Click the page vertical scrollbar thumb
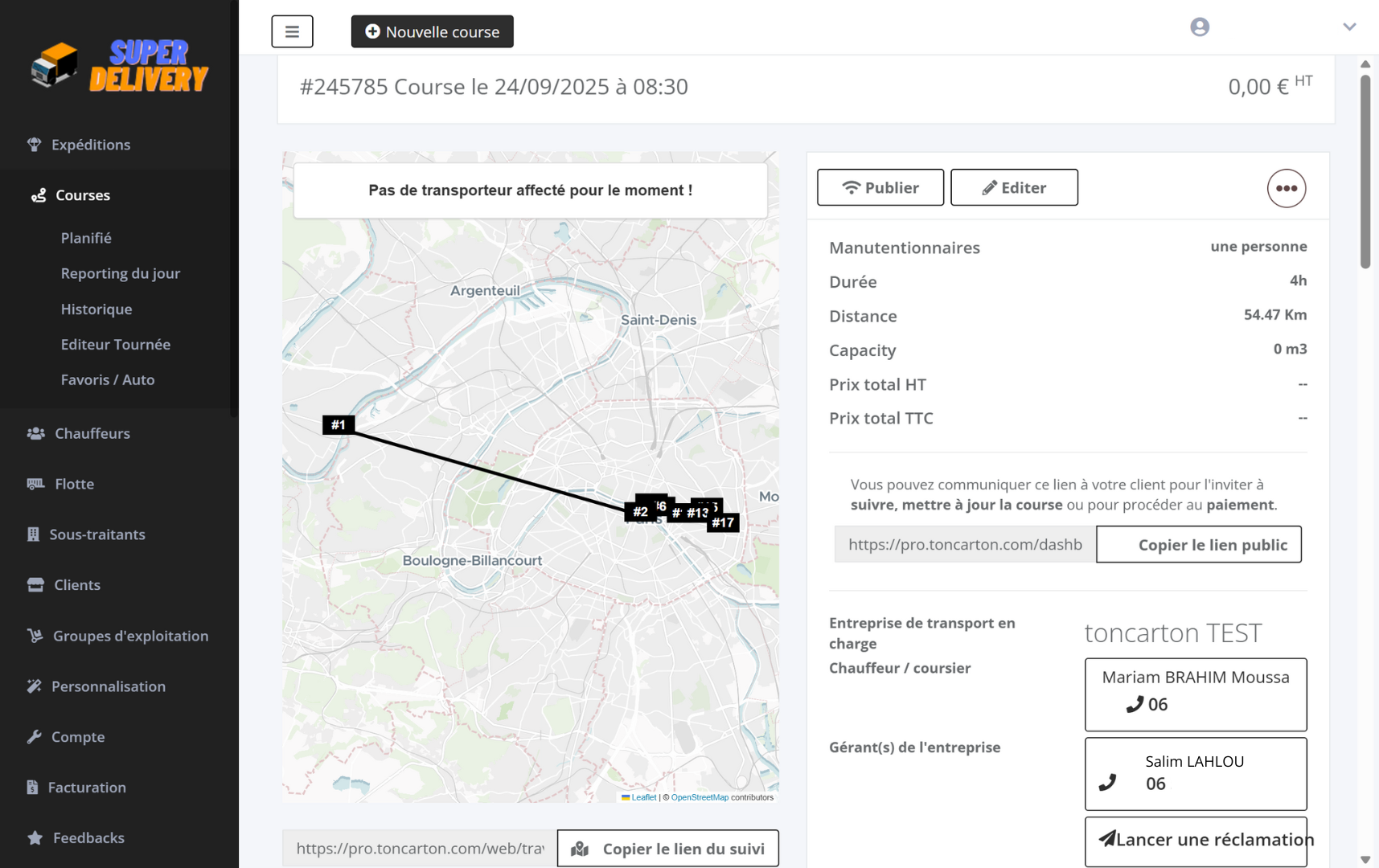 coord(1365,171)
